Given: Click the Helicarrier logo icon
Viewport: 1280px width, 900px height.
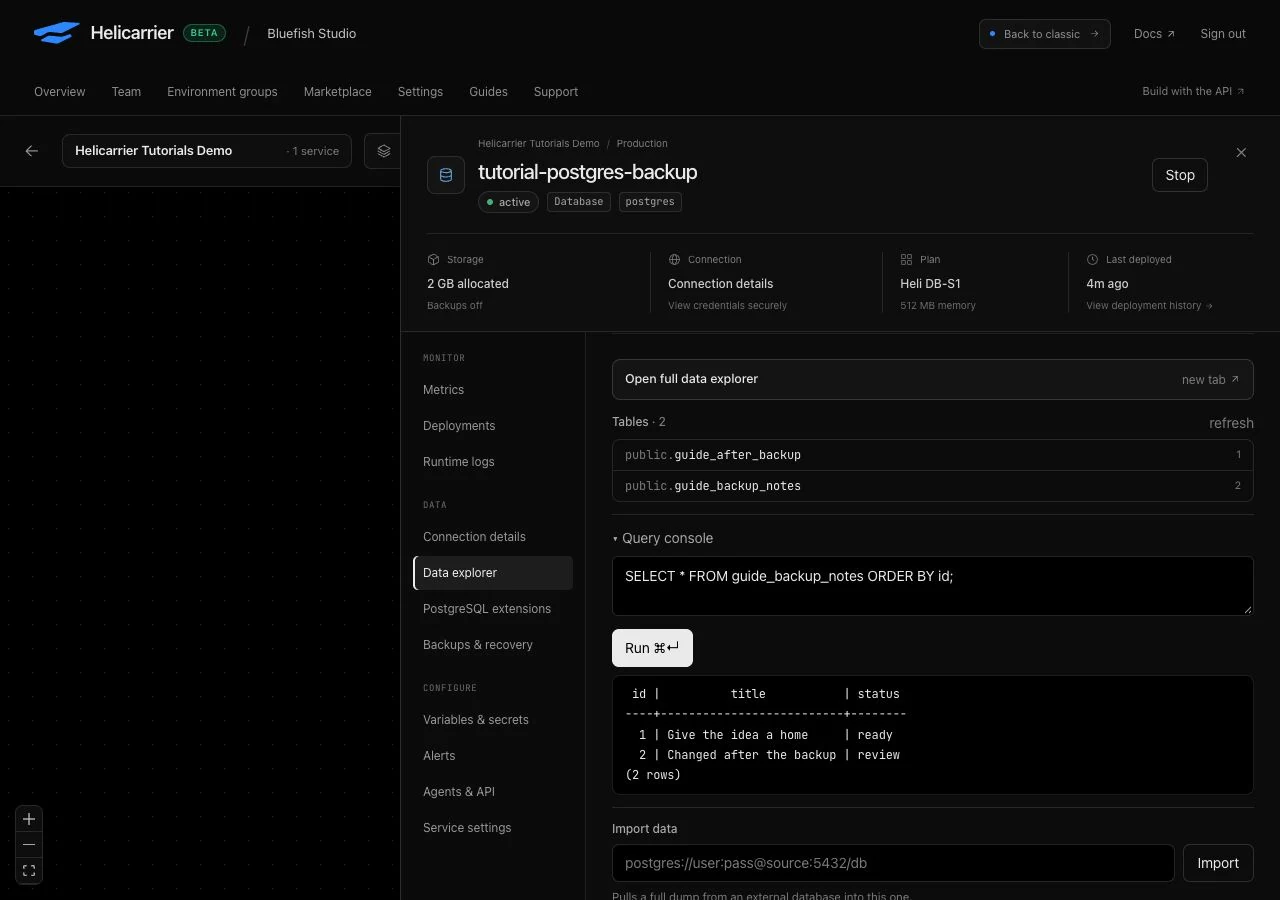Looking at the screenshot, I should [56, 33].
